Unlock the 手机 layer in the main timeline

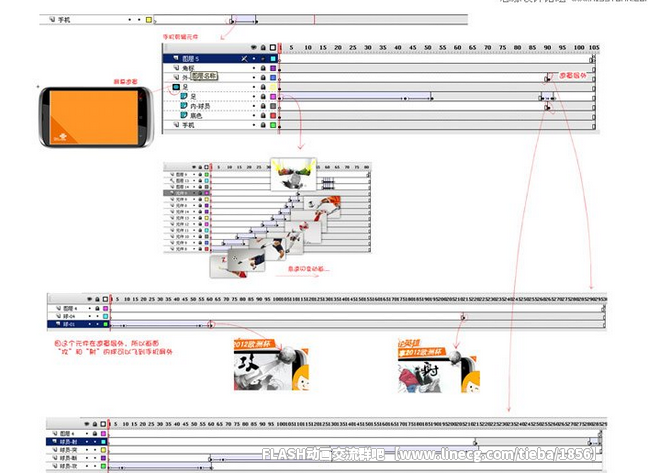(263, 125)
